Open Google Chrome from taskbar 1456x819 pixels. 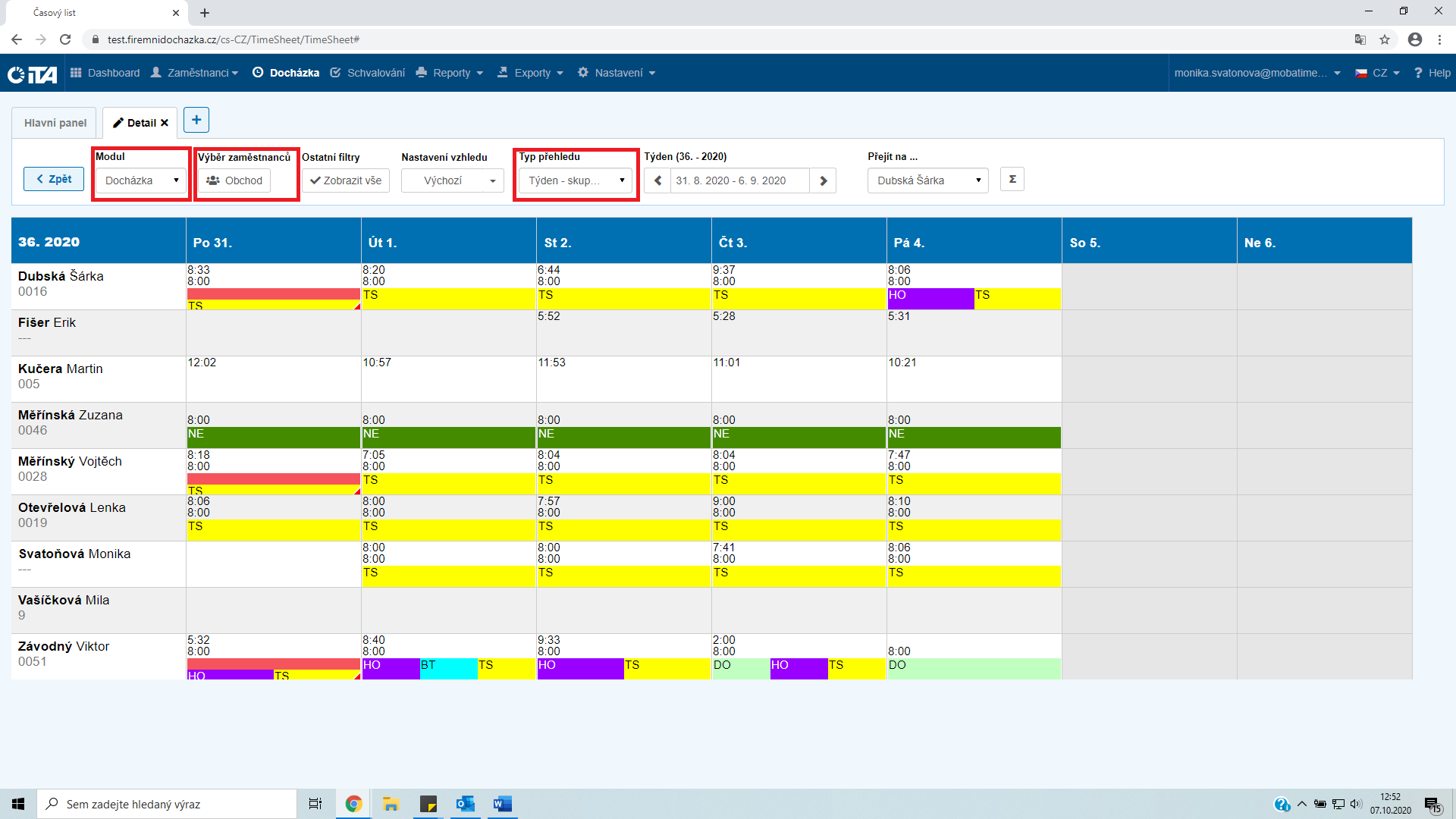point(353,804)
